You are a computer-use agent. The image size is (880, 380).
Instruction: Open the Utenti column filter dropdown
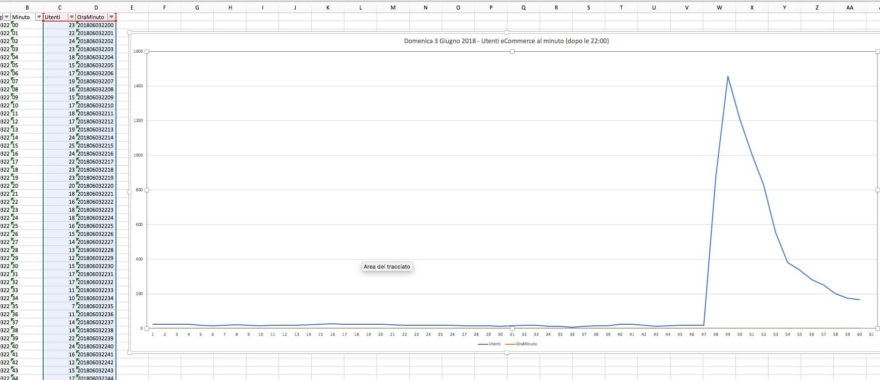[71, 17]
